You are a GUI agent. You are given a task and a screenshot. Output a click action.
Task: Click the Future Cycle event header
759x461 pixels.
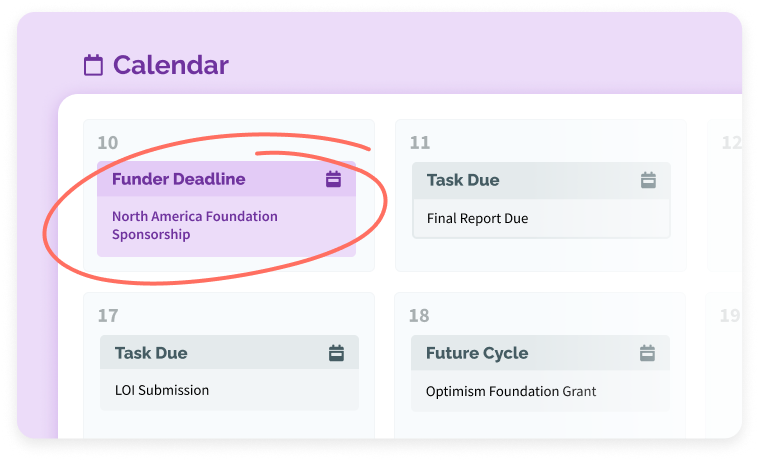[x=477, y=353]
